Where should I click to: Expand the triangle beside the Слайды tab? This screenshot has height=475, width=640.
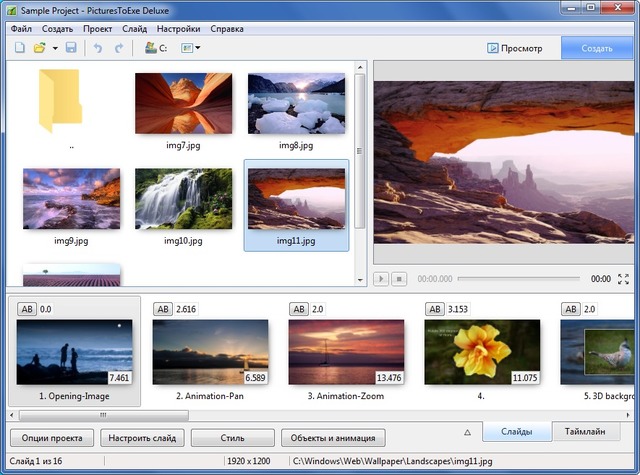[x=466, y=432]
